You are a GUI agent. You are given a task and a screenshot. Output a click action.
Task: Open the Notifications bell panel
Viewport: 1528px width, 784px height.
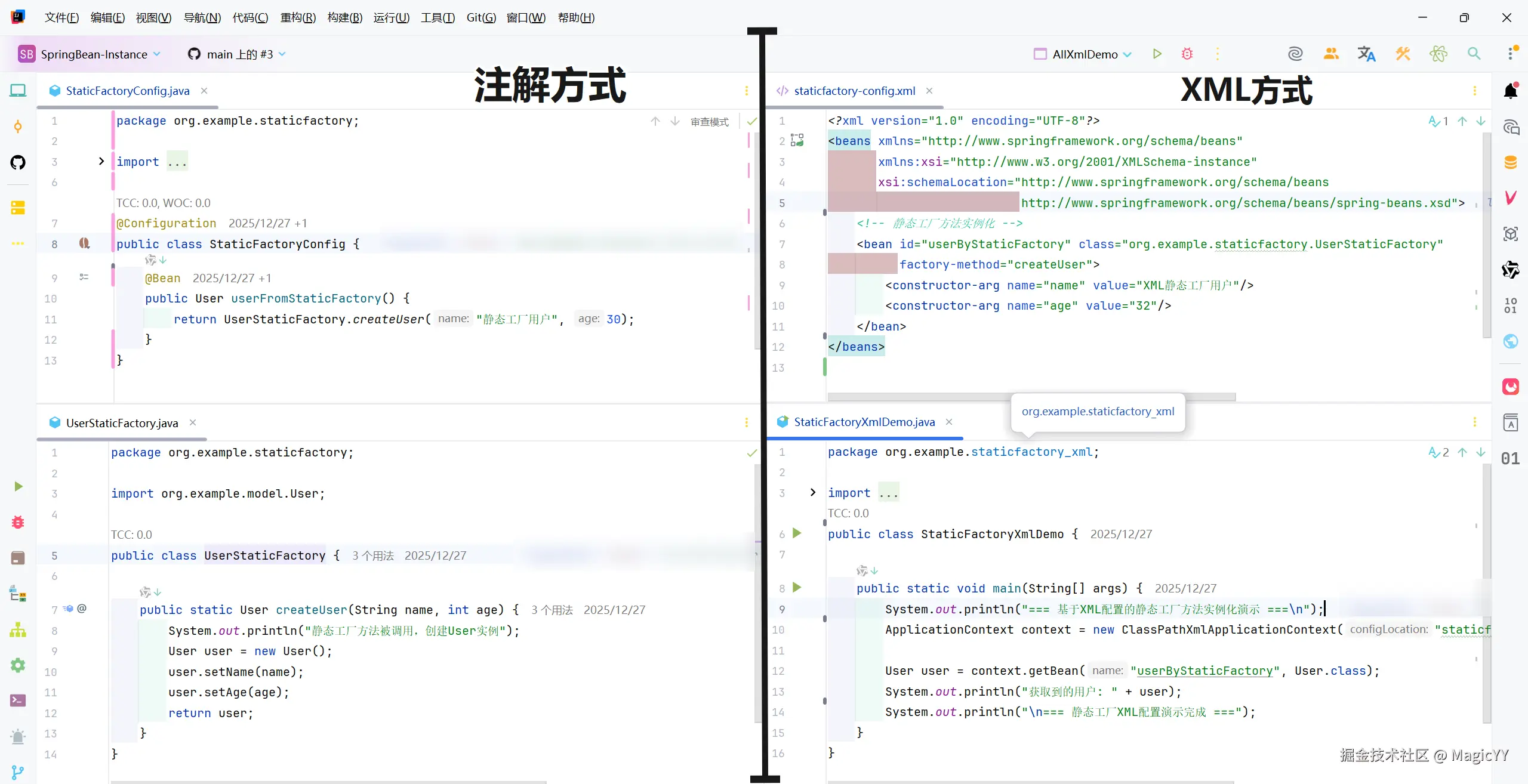(1511, 91)
